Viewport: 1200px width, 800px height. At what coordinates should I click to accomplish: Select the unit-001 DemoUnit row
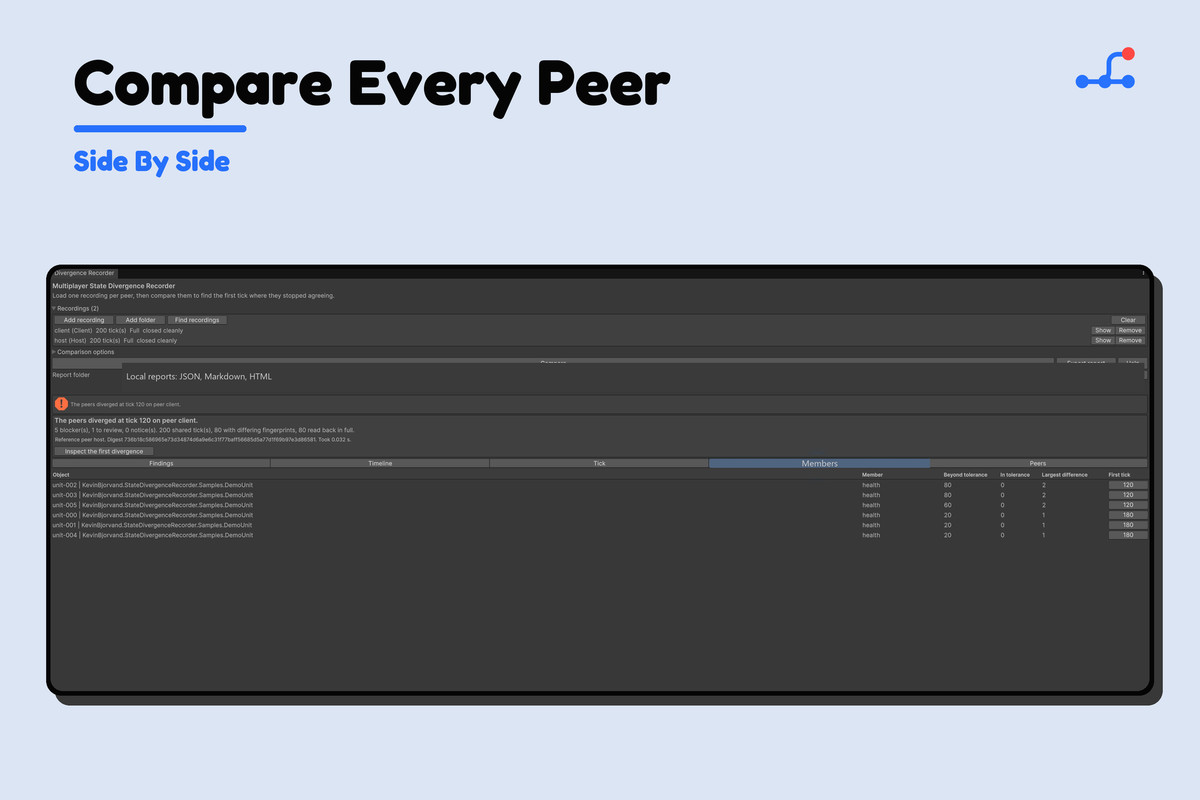(599, 525)
